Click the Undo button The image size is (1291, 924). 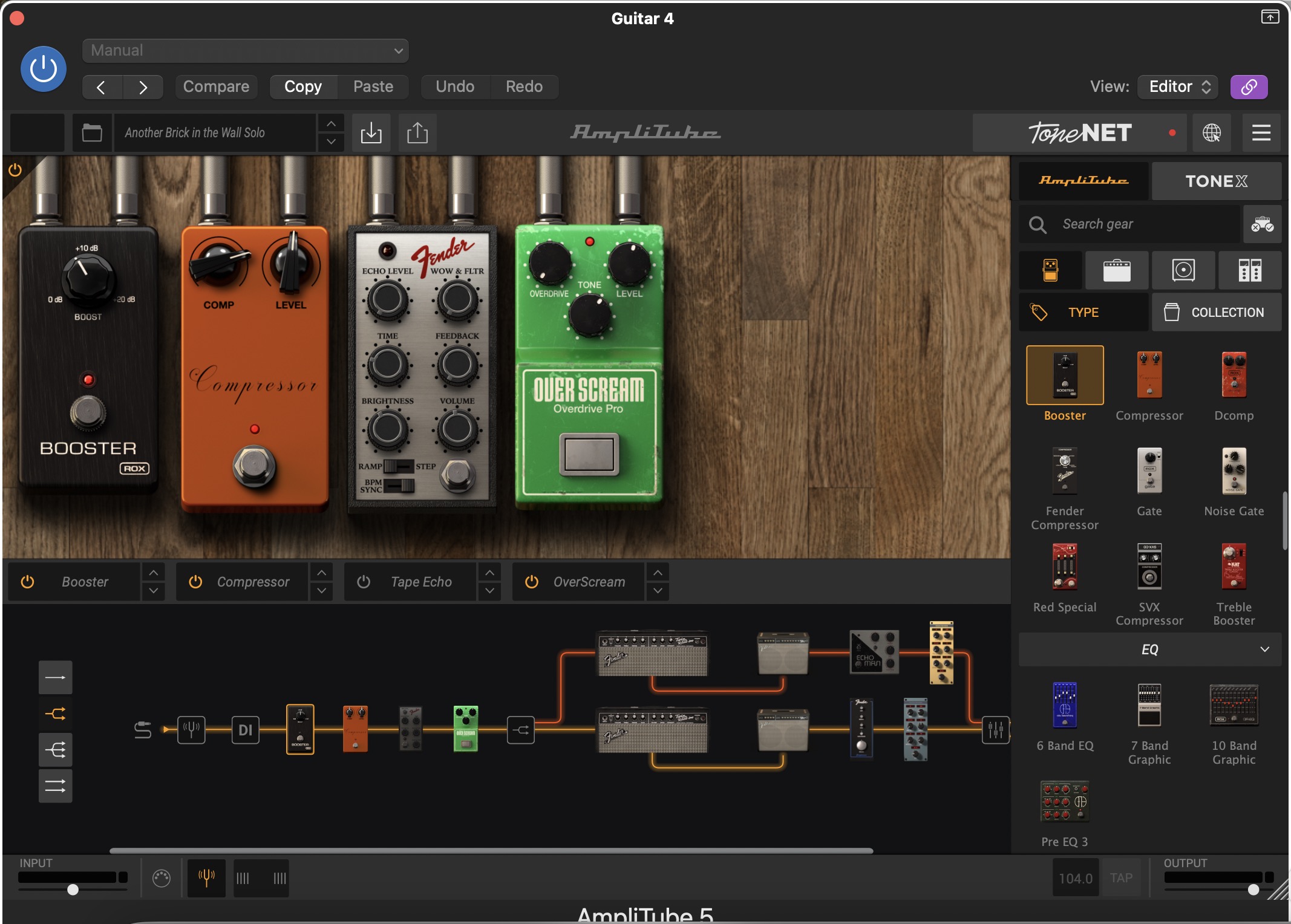coord(455,86)
